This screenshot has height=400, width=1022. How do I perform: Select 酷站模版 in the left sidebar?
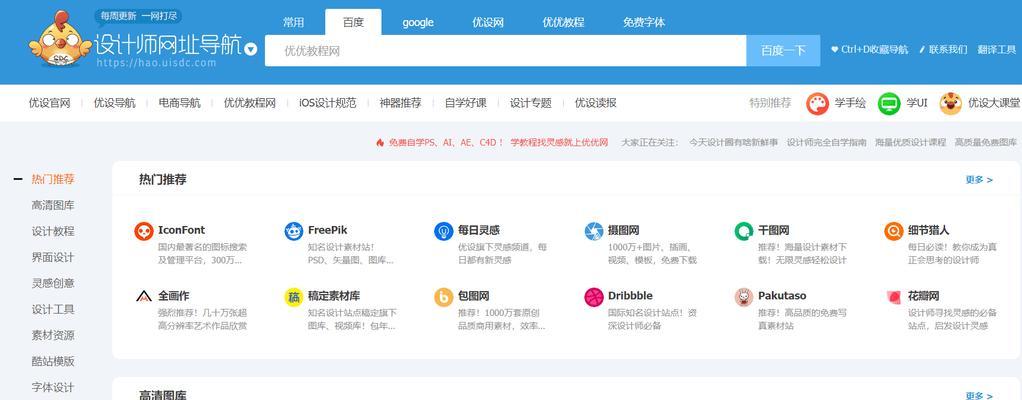pyautogui.click(x=53, y=362)
